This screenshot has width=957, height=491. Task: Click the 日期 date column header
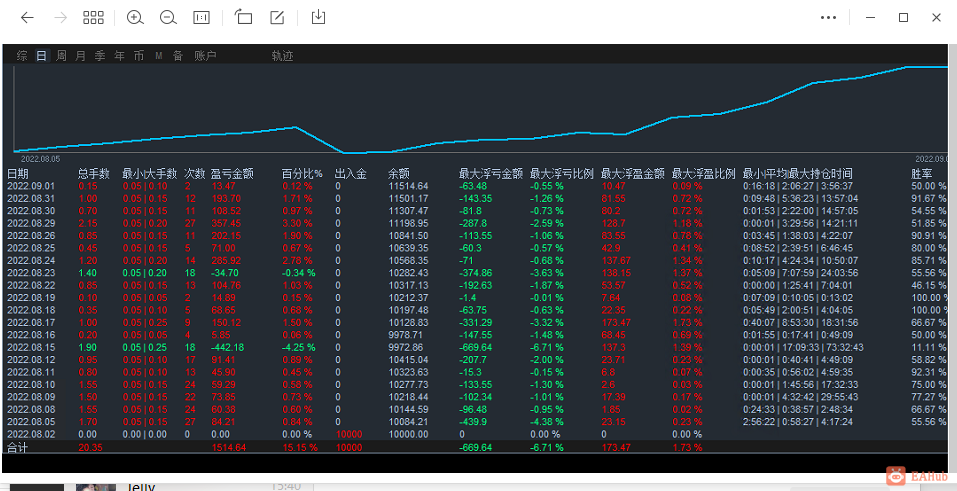[x=18, y=174]
